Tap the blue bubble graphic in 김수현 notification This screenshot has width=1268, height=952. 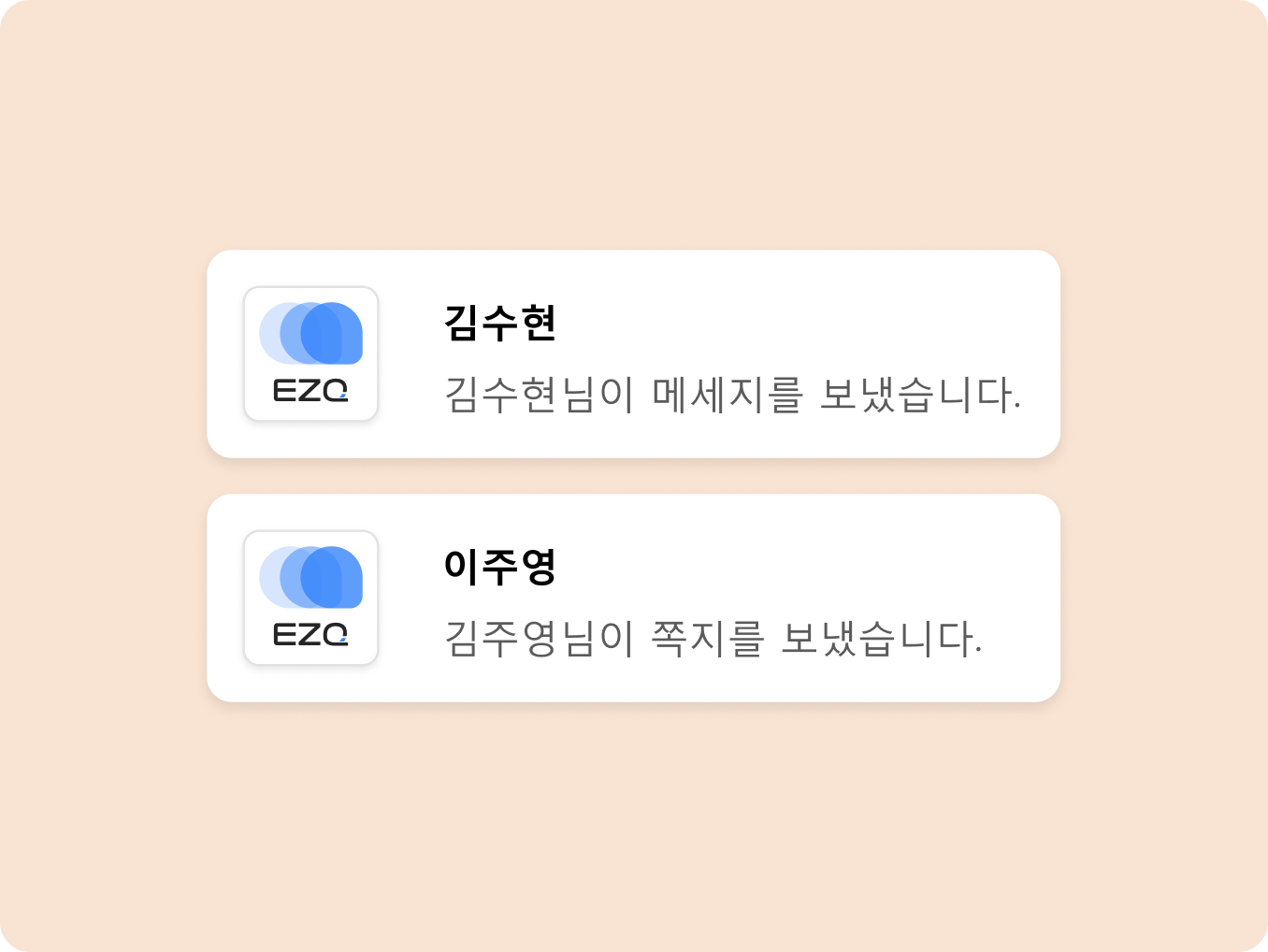click(x=310, y=333)
